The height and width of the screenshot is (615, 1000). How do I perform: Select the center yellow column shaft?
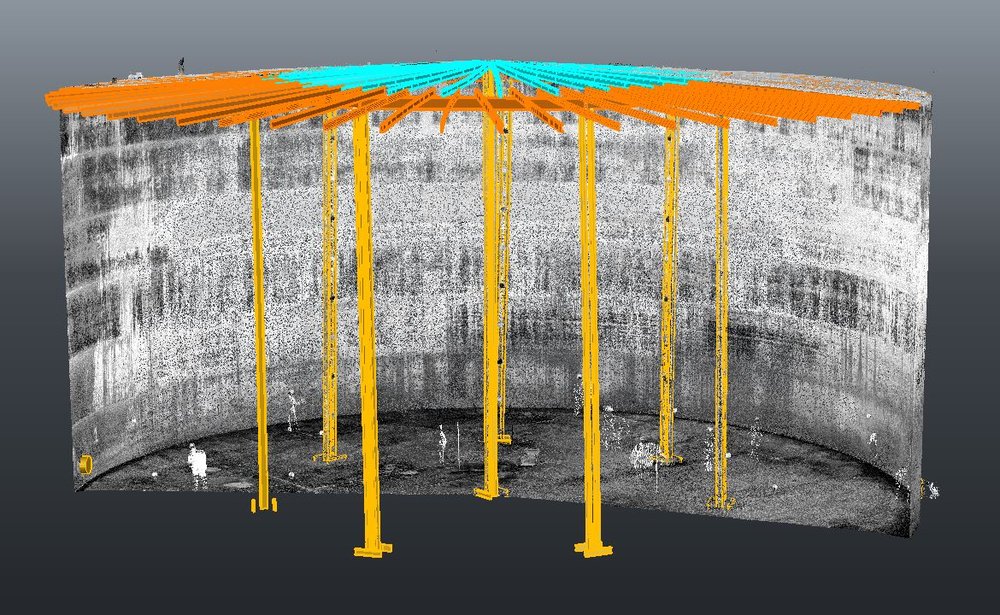(x=490, y=300)
